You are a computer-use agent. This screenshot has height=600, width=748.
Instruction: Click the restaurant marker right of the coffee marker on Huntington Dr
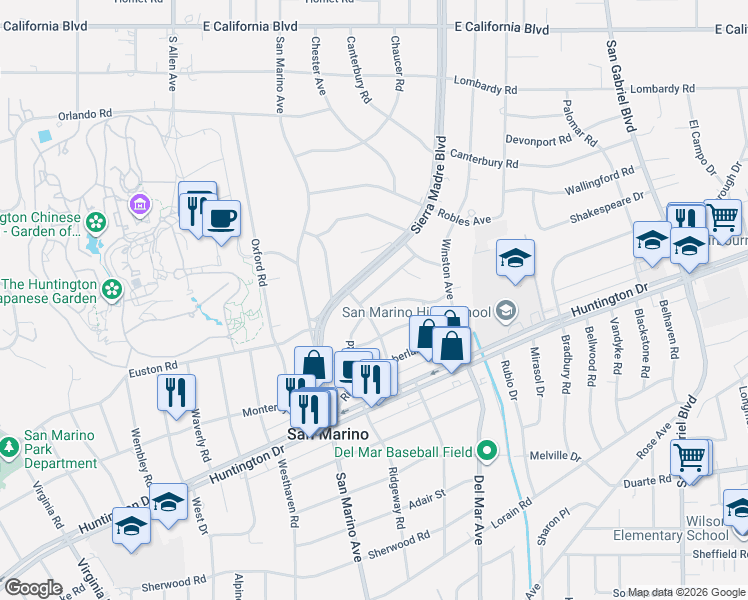coord(371,380)
